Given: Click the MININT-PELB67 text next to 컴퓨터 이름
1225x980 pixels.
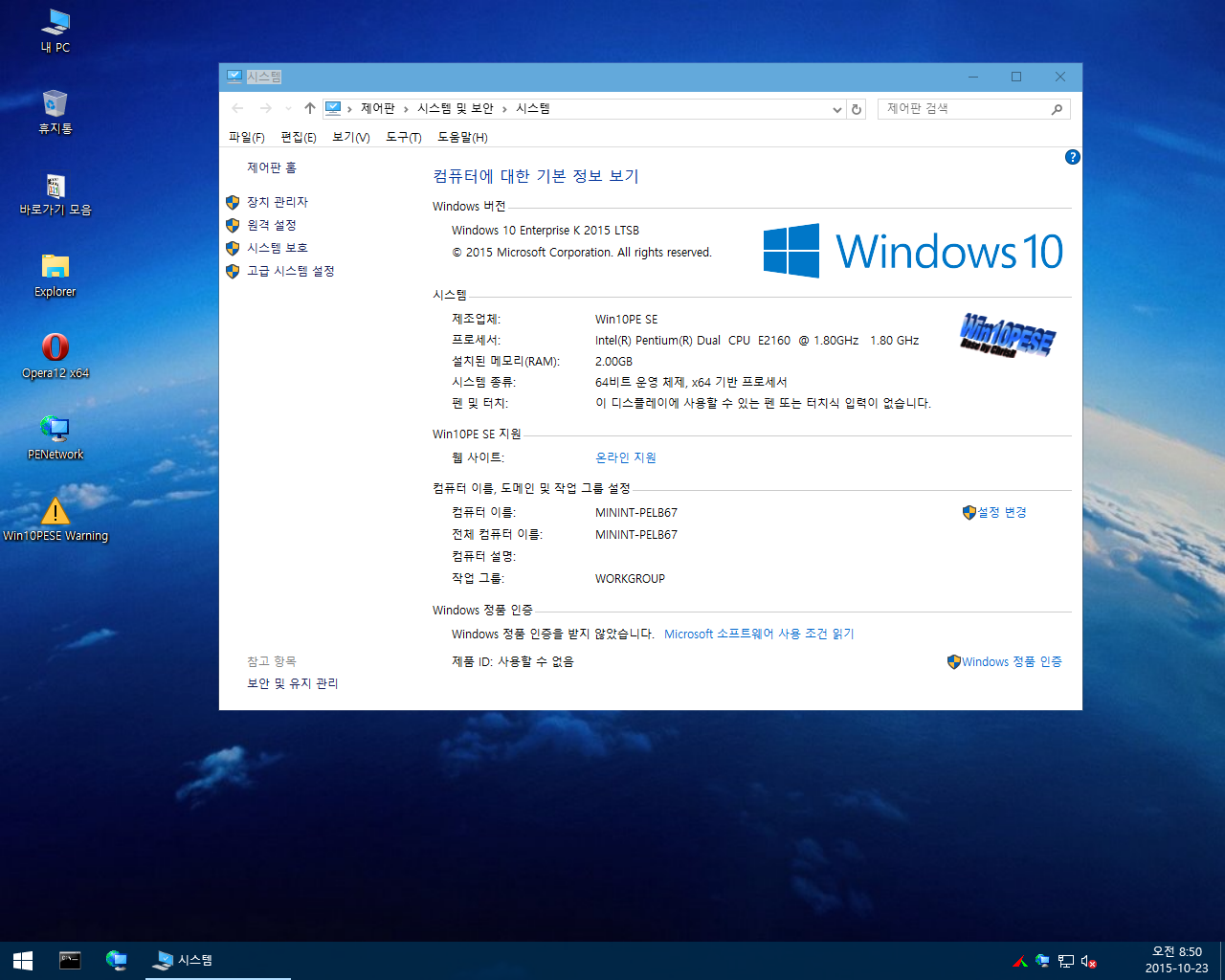Looking at the screenshot, I should tap(636, 512).
